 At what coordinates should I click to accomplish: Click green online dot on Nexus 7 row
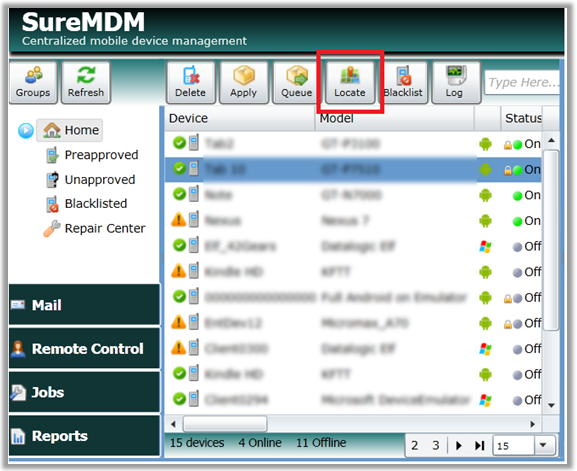pos(517,222)
